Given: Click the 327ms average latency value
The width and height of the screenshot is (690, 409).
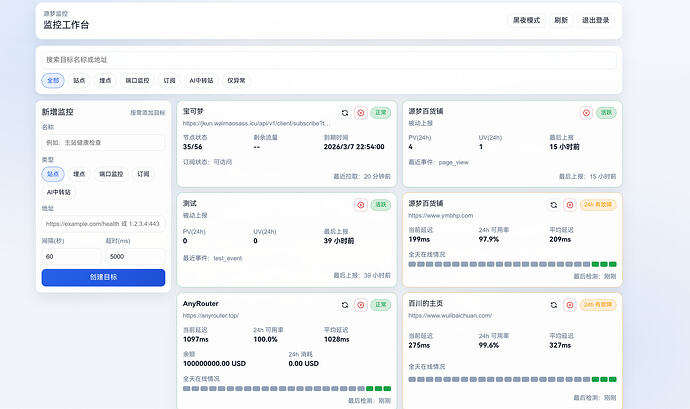Looking at the screenshot, I should pos(560,346).
